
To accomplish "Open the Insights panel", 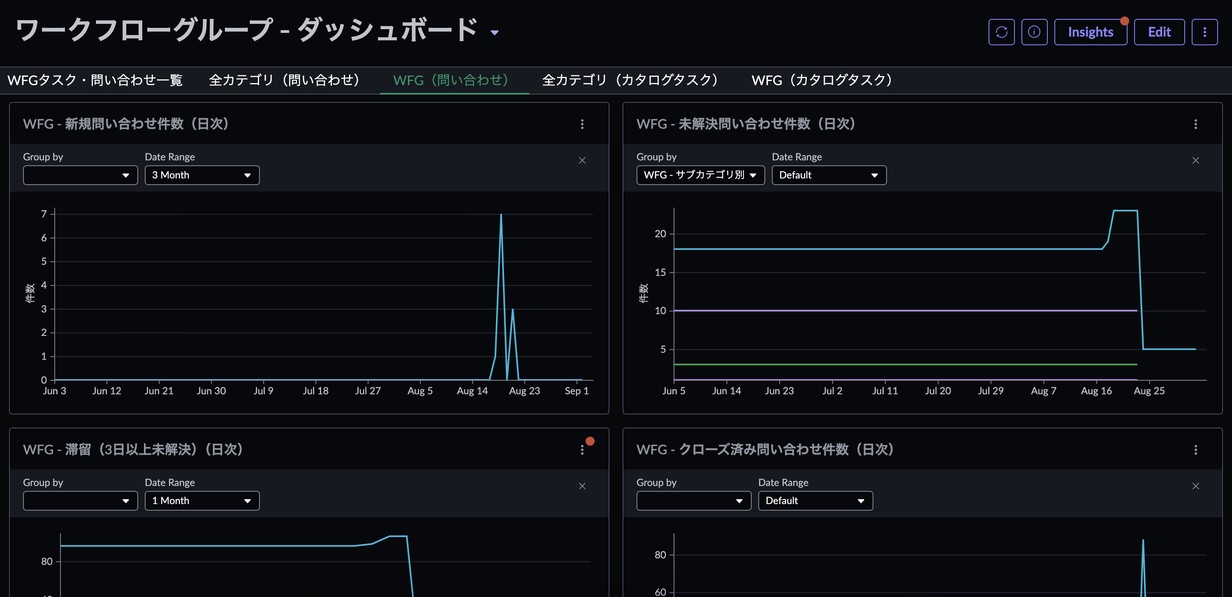I will tap(1090, 32).
